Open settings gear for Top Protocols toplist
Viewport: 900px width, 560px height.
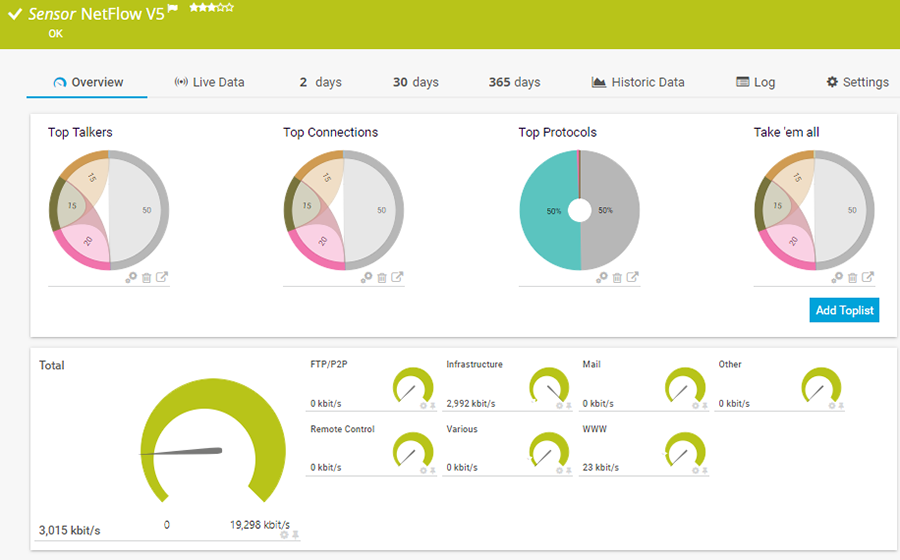[602, 278]
